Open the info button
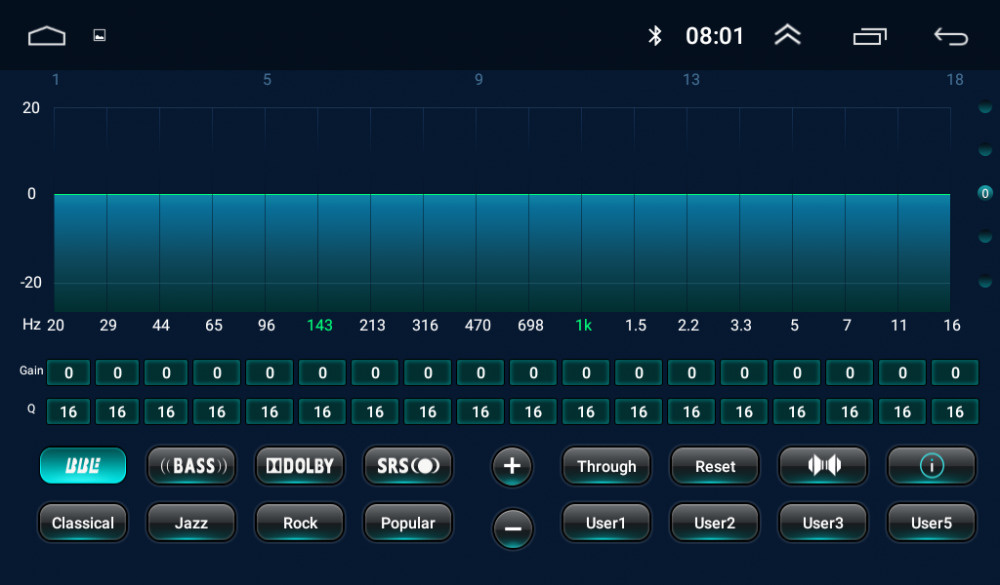The image size is (1000, 585). (x=931, y=466)
